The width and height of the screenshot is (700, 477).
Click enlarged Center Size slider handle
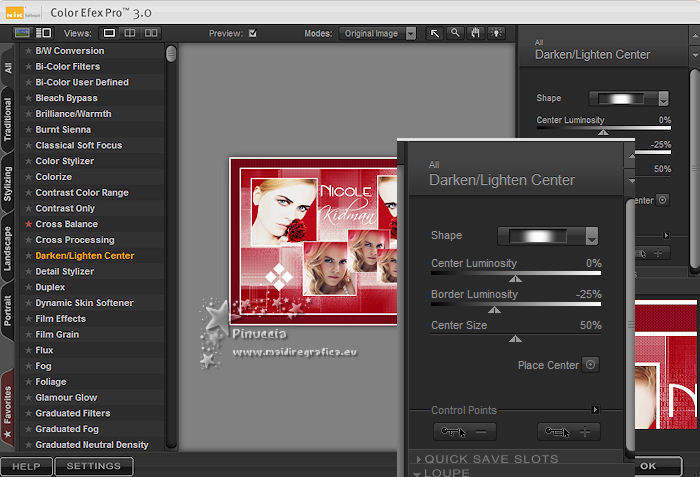[x=515, y=339]
